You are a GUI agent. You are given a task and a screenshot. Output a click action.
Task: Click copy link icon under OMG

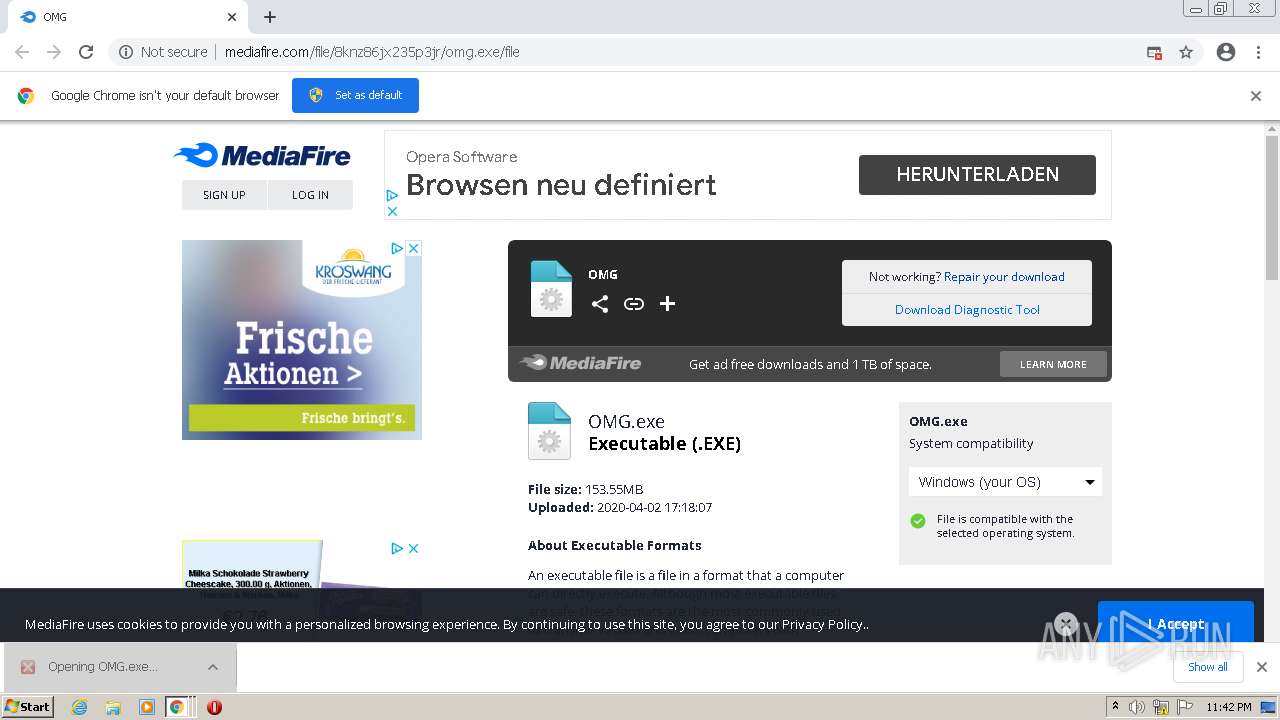[634, 304]
